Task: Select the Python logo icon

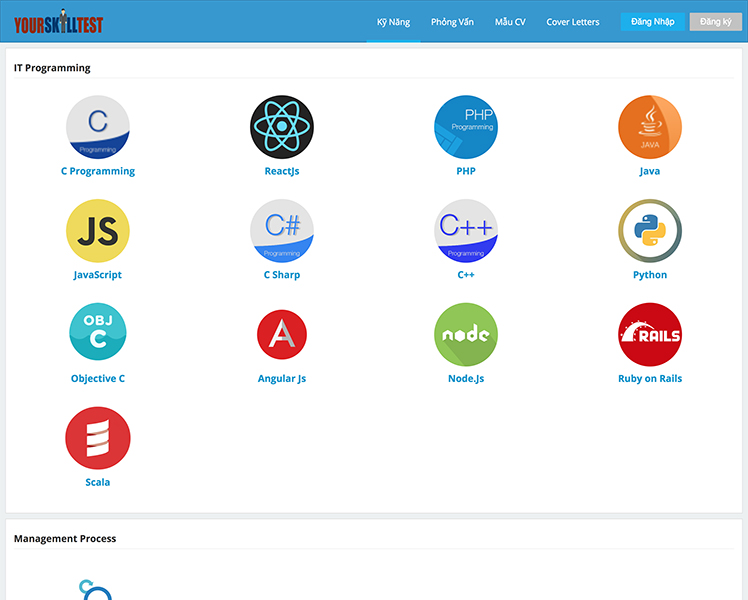Action: click(x=650, y=231)
